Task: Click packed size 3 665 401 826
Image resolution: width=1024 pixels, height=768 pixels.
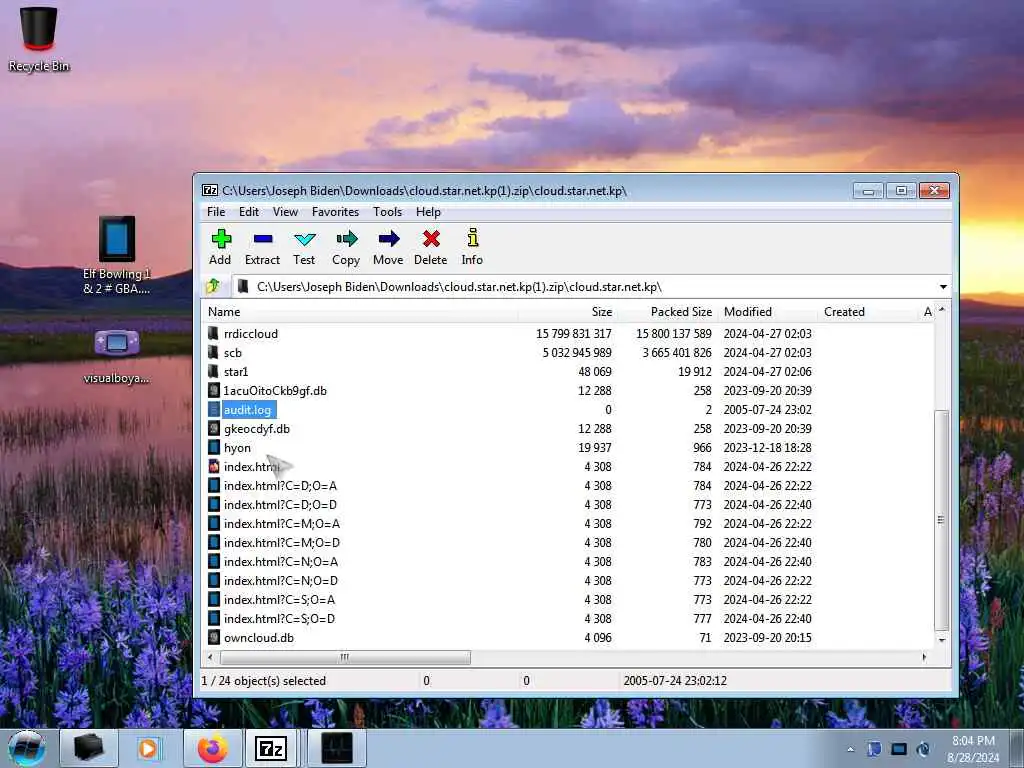Action: click(x=677, y=353)
